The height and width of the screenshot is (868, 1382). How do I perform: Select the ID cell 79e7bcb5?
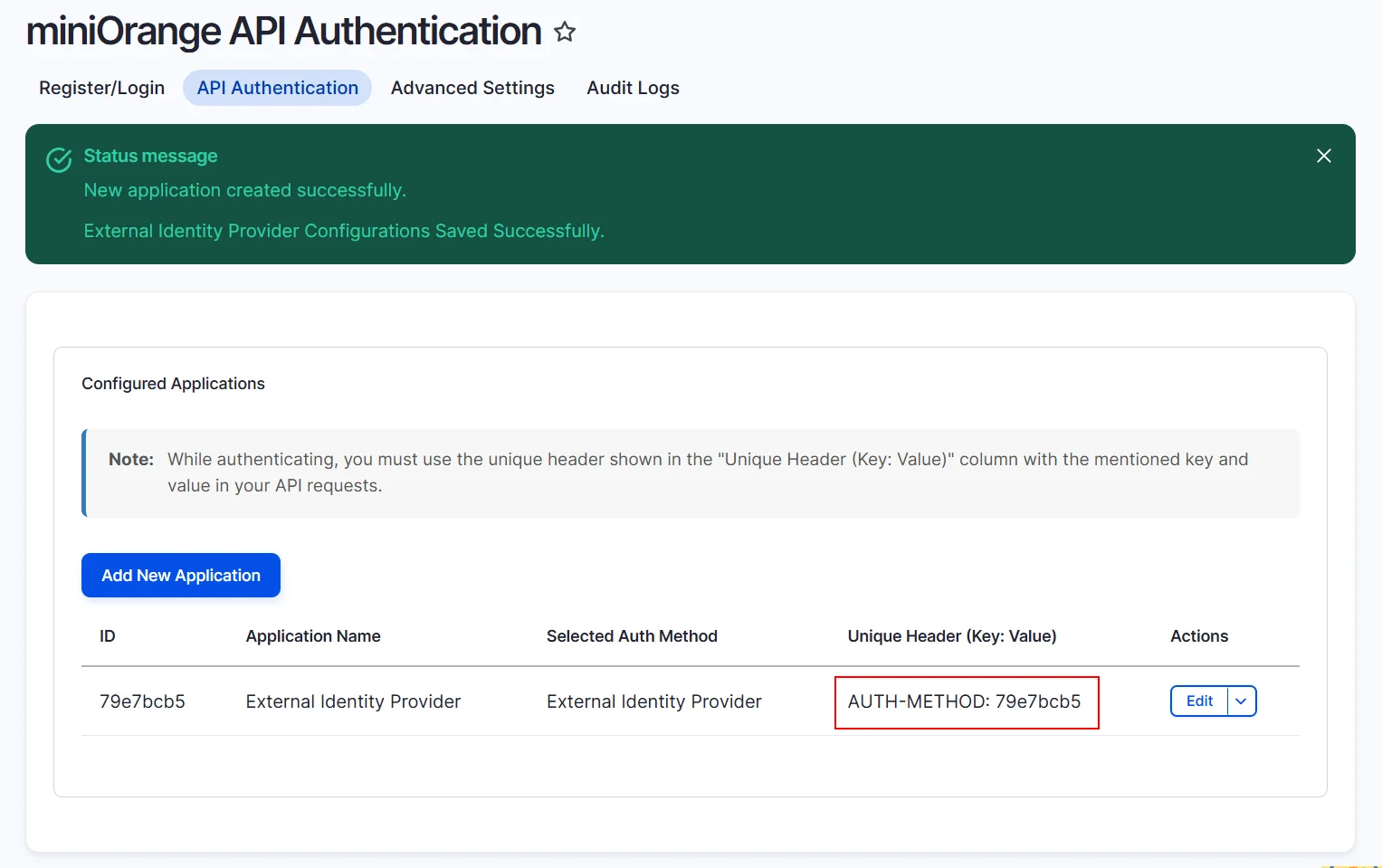[x=142, y=701]
